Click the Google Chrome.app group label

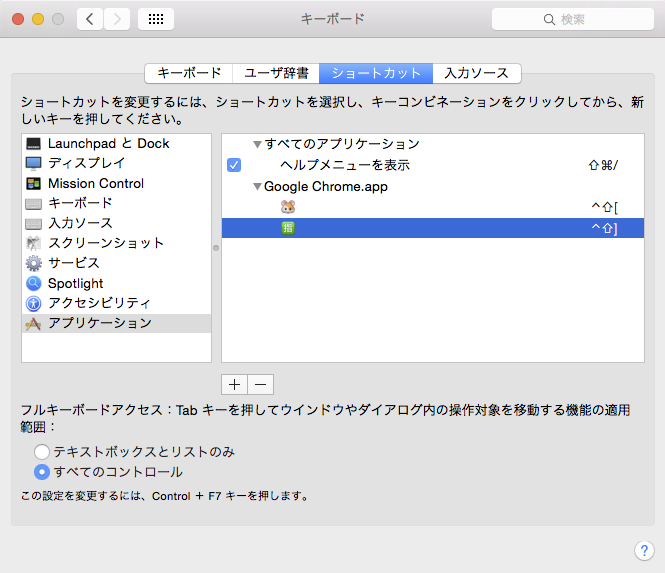(326, 187)
